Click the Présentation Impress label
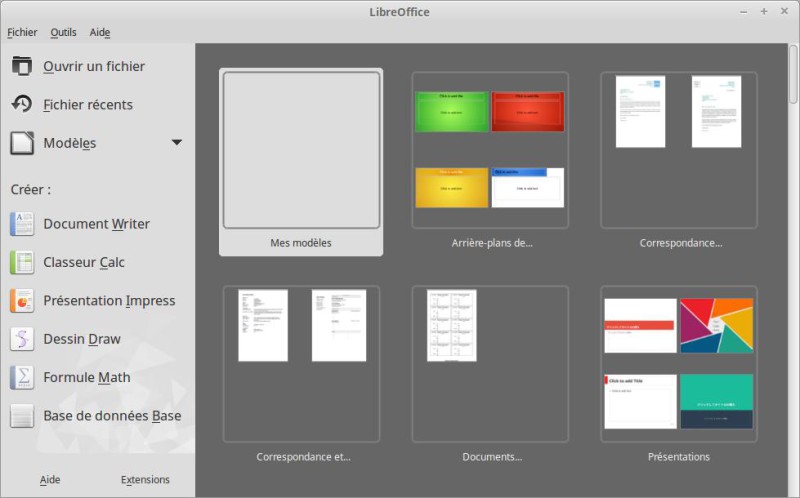Screen dimensions: 800x498 tap(109, 301)
